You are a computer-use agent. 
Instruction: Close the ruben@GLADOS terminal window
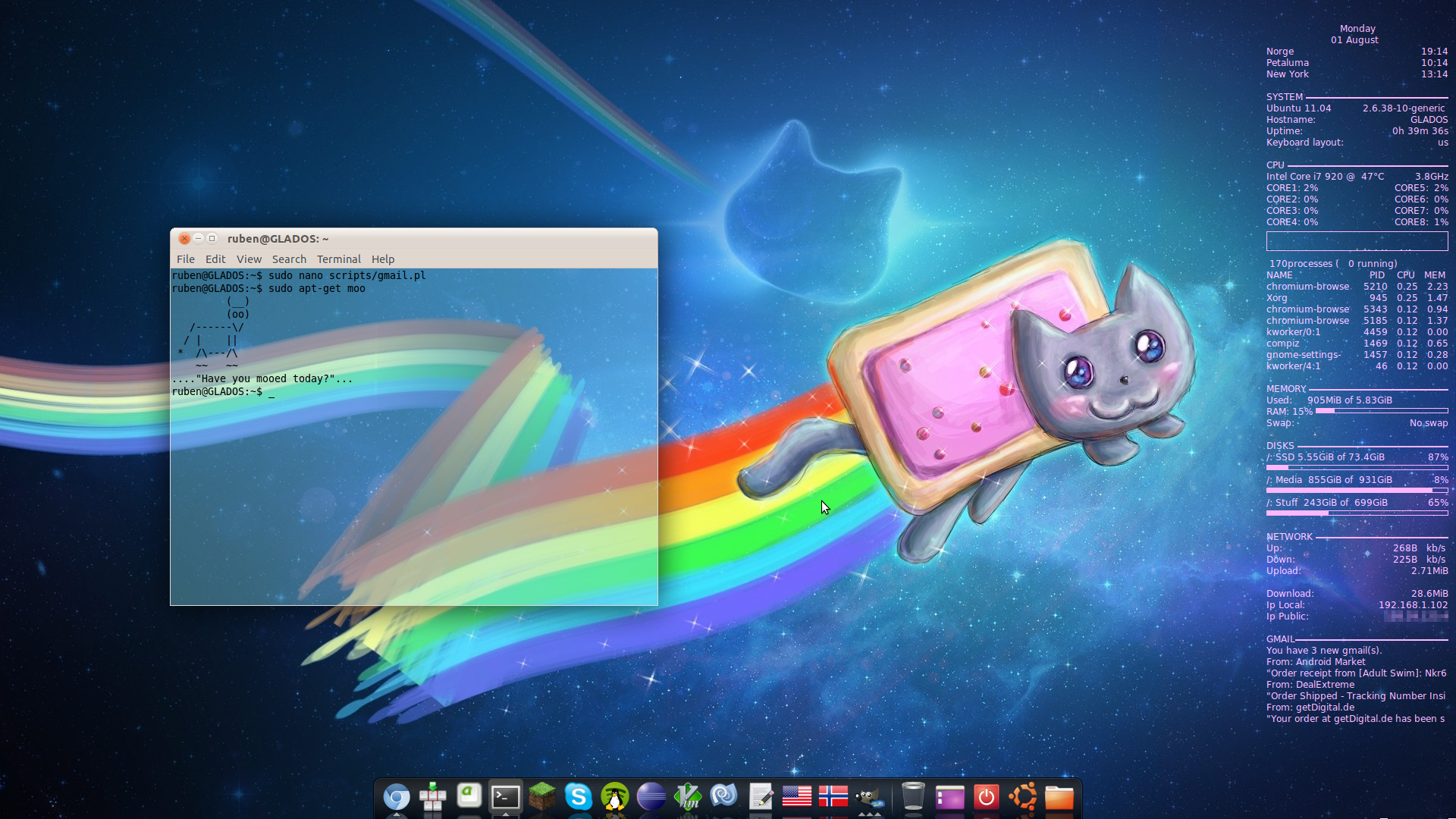pos(184,238)
